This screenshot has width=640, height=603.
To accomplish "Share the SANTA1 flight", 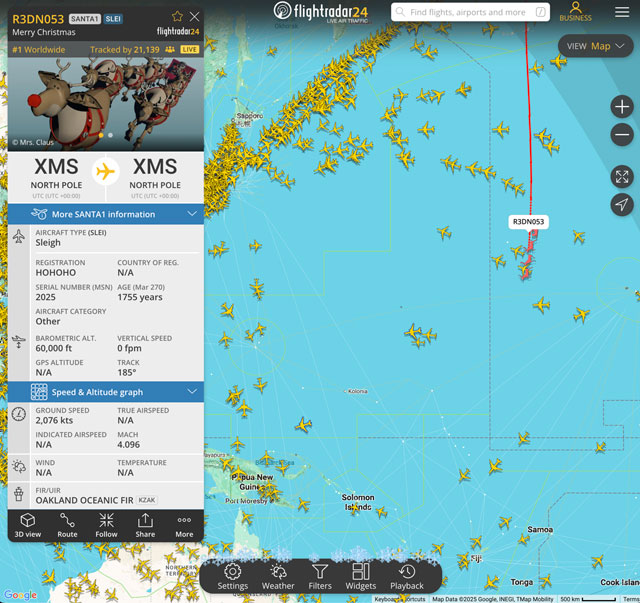I will 145,525.
